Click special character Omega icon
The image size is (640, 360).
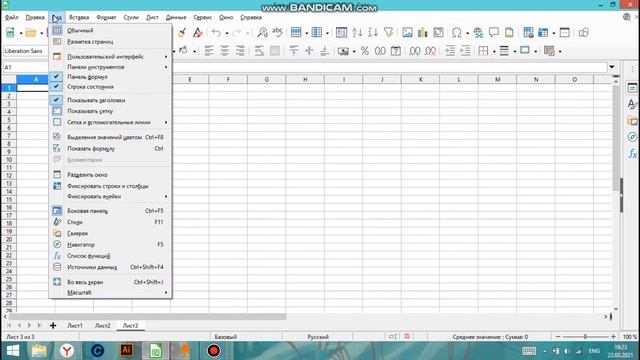coord(456,33)
